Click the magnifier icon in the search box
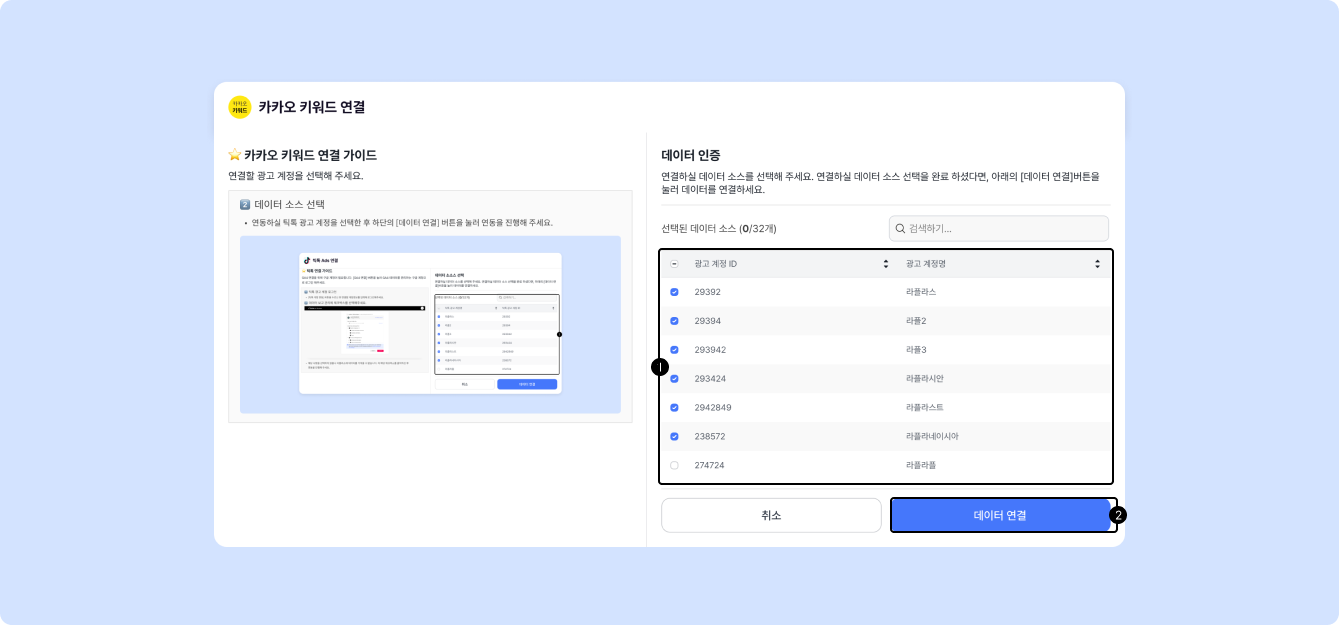Screen dimensions: 1339x625 (900, 229)
